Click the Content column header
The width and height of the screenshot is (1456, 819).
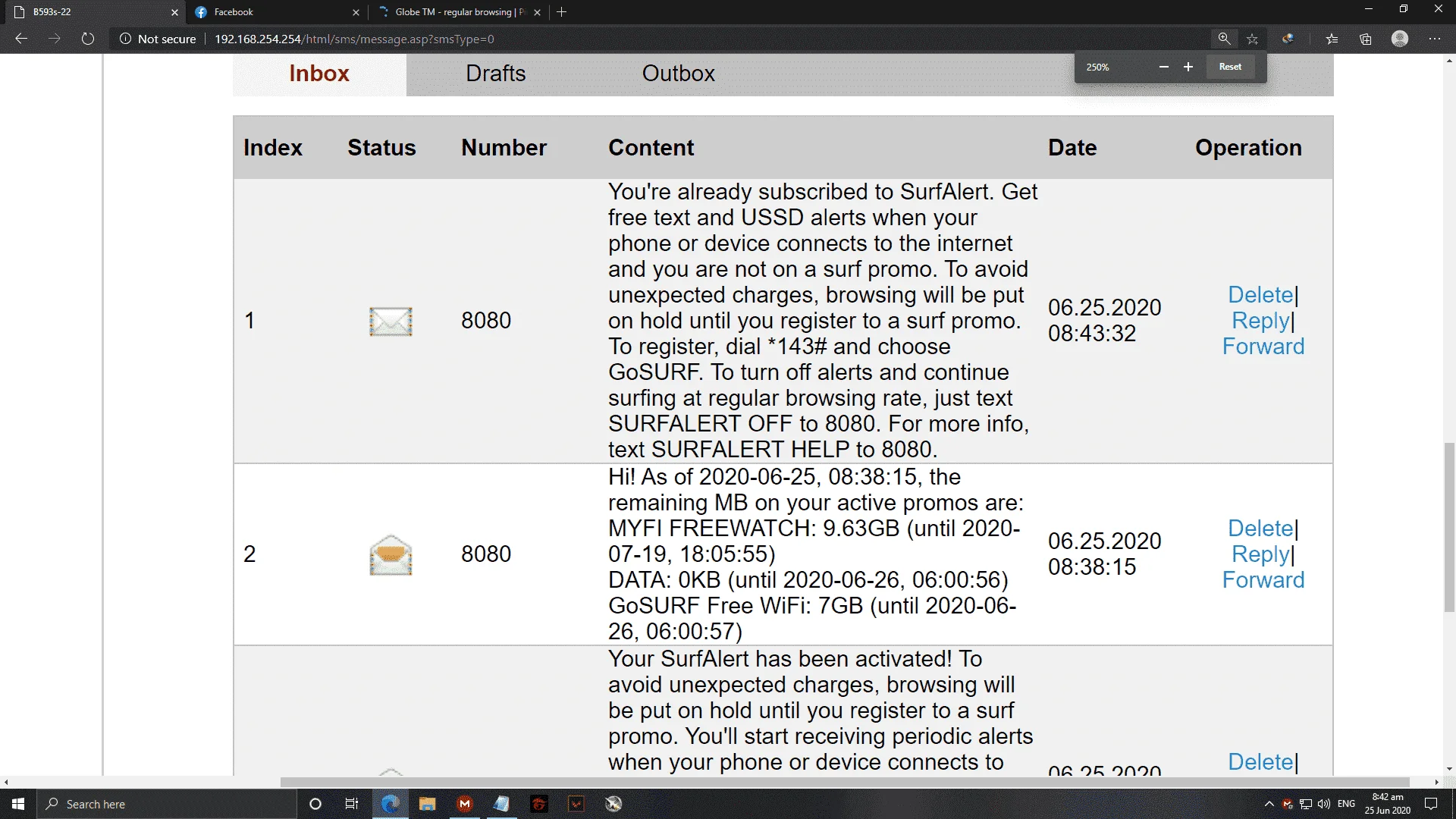651,148
